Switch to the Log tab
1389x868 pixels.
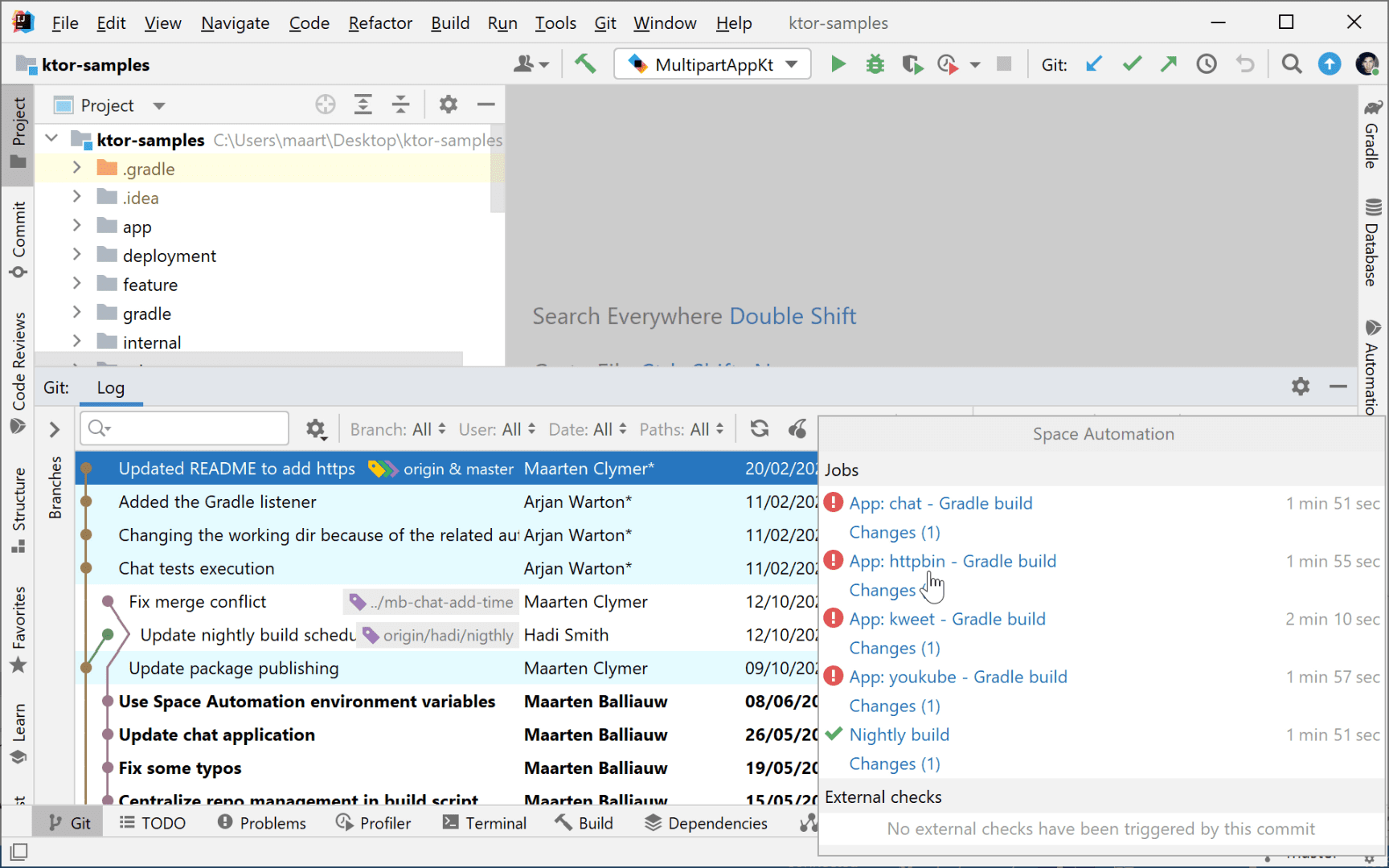point(111,387)
